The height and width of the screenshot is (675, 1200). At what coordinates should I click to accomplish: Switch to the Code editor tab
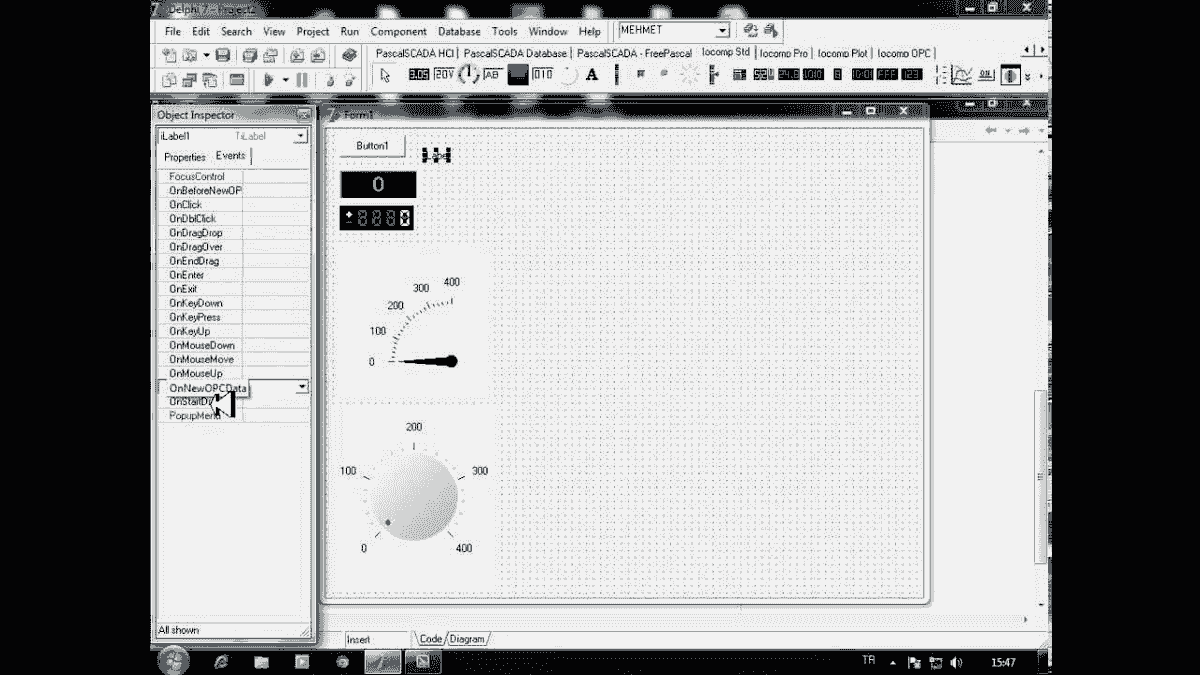click(431, 639)
